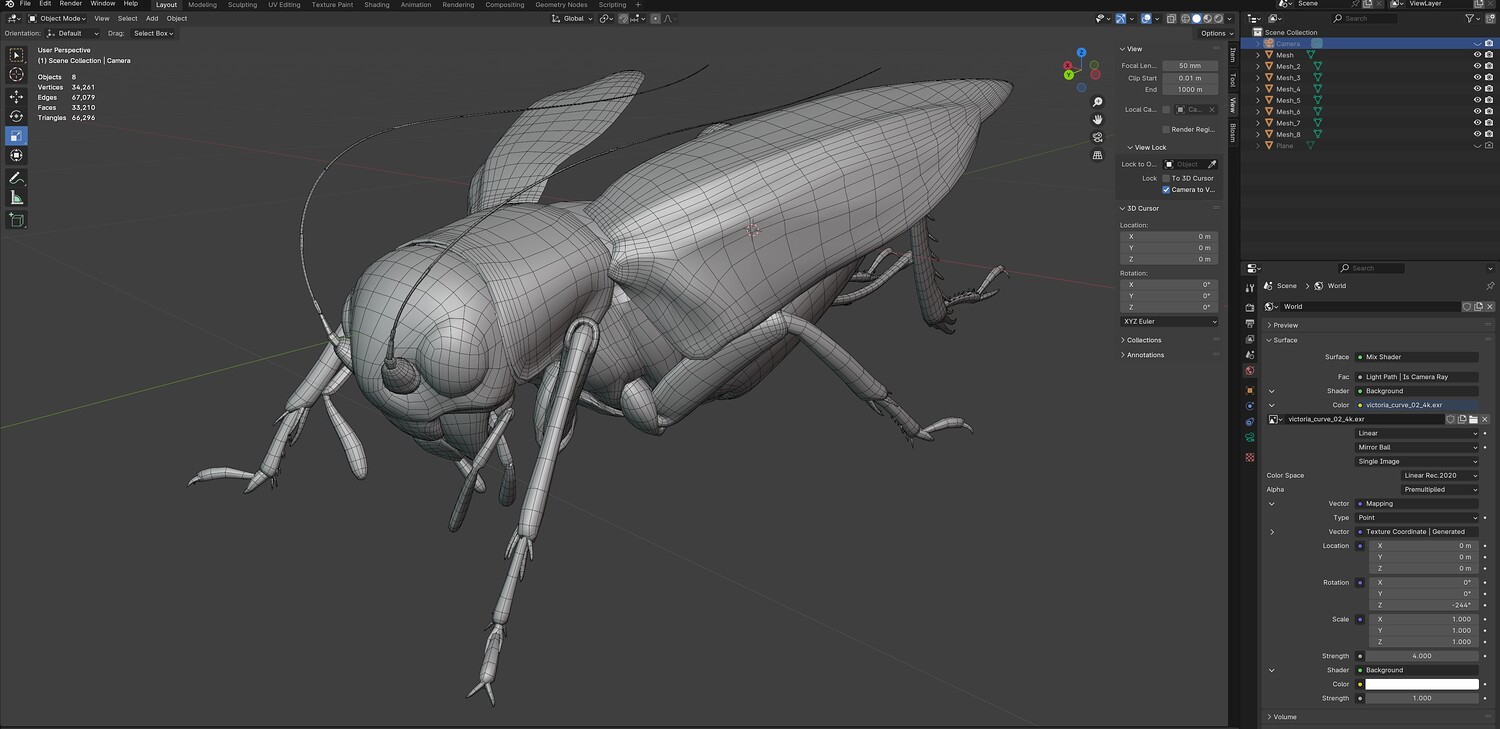
Task: Open the Texture properties tab icon
Action: (x=1249, y=457)
